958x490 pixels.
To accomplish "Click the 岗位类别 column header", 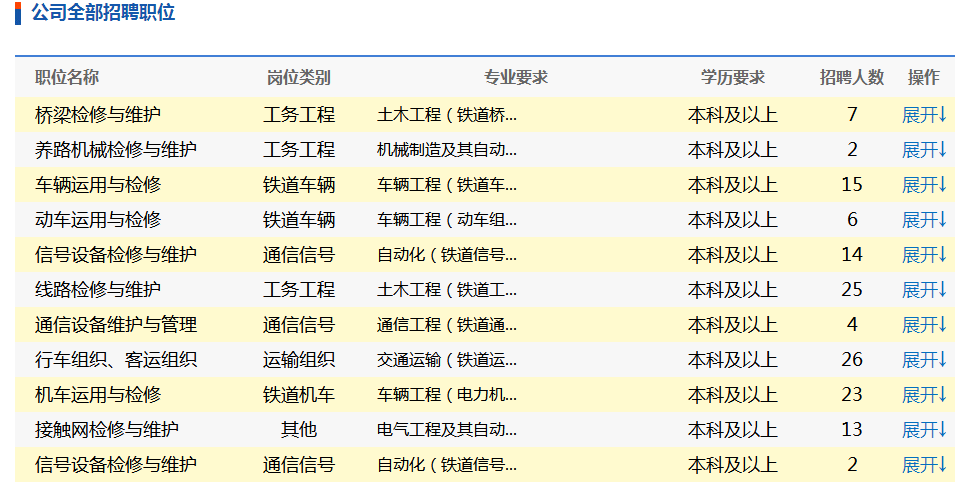I will coord(298,78).
